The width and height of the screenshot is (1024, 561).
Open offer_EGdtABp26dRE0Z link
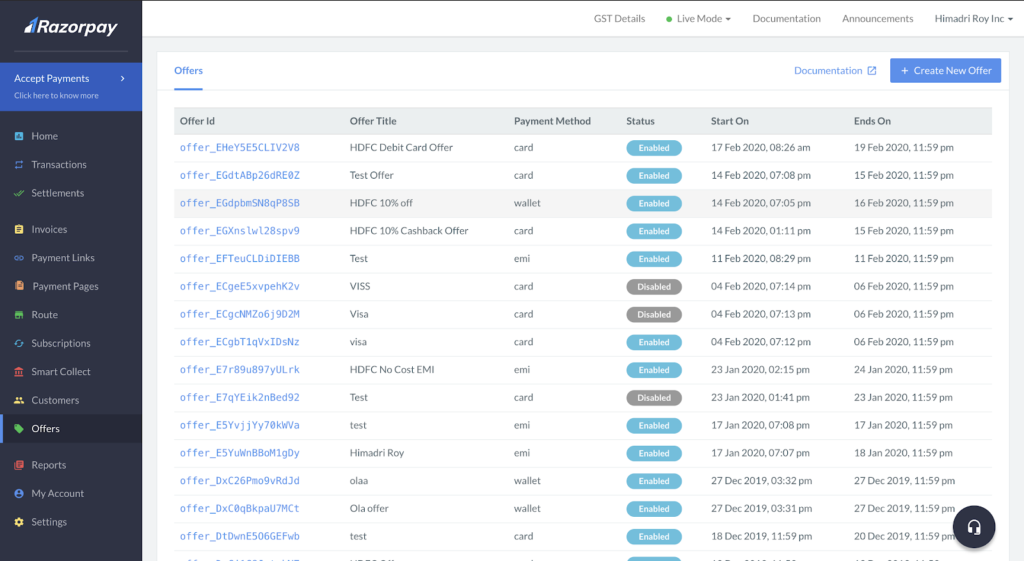point(240,175)
